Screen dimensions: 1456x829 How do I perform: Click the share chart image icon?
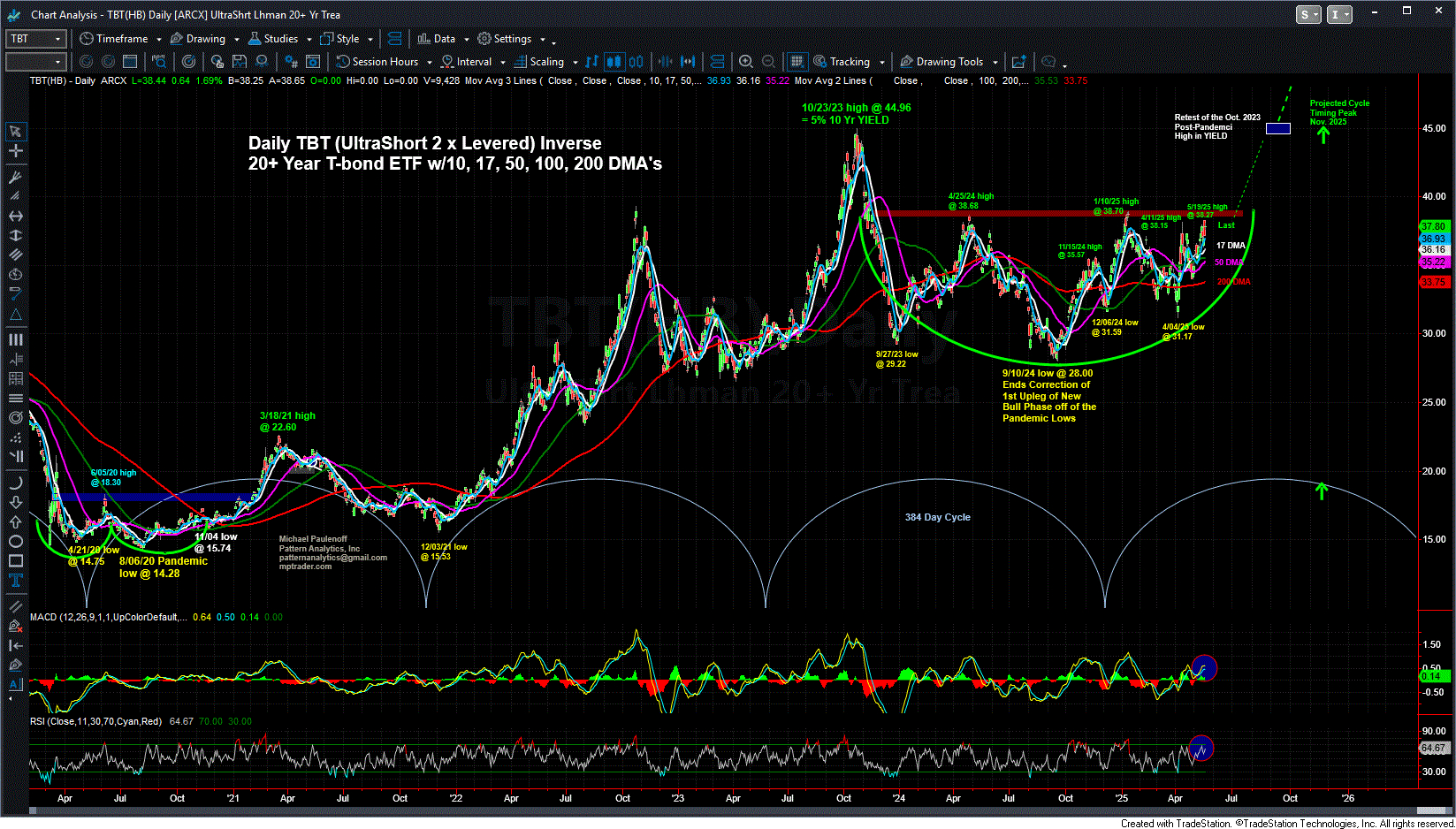coord(1018,62)
